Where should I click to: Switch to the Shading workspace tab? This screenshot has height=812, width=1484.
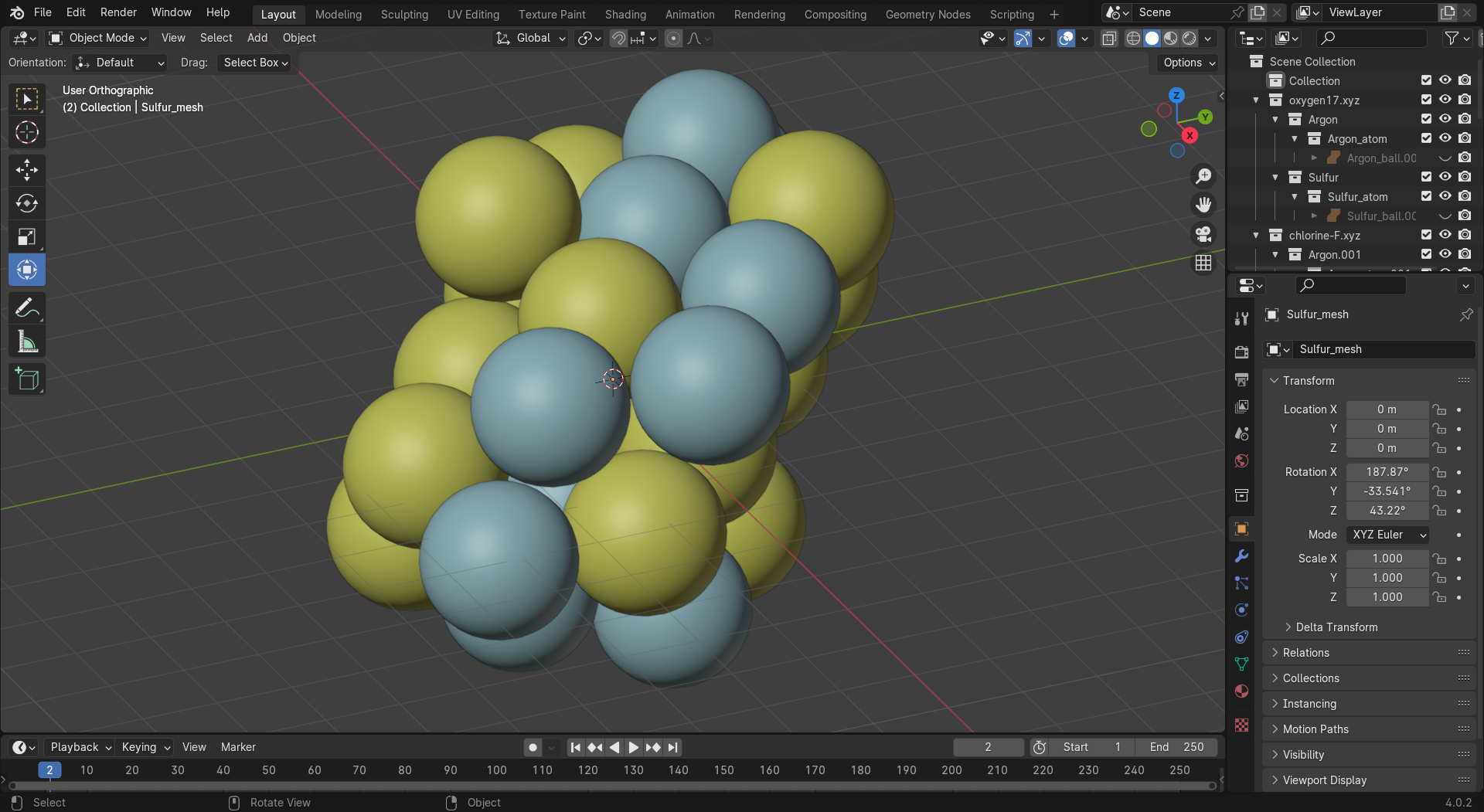click(625, 14)
